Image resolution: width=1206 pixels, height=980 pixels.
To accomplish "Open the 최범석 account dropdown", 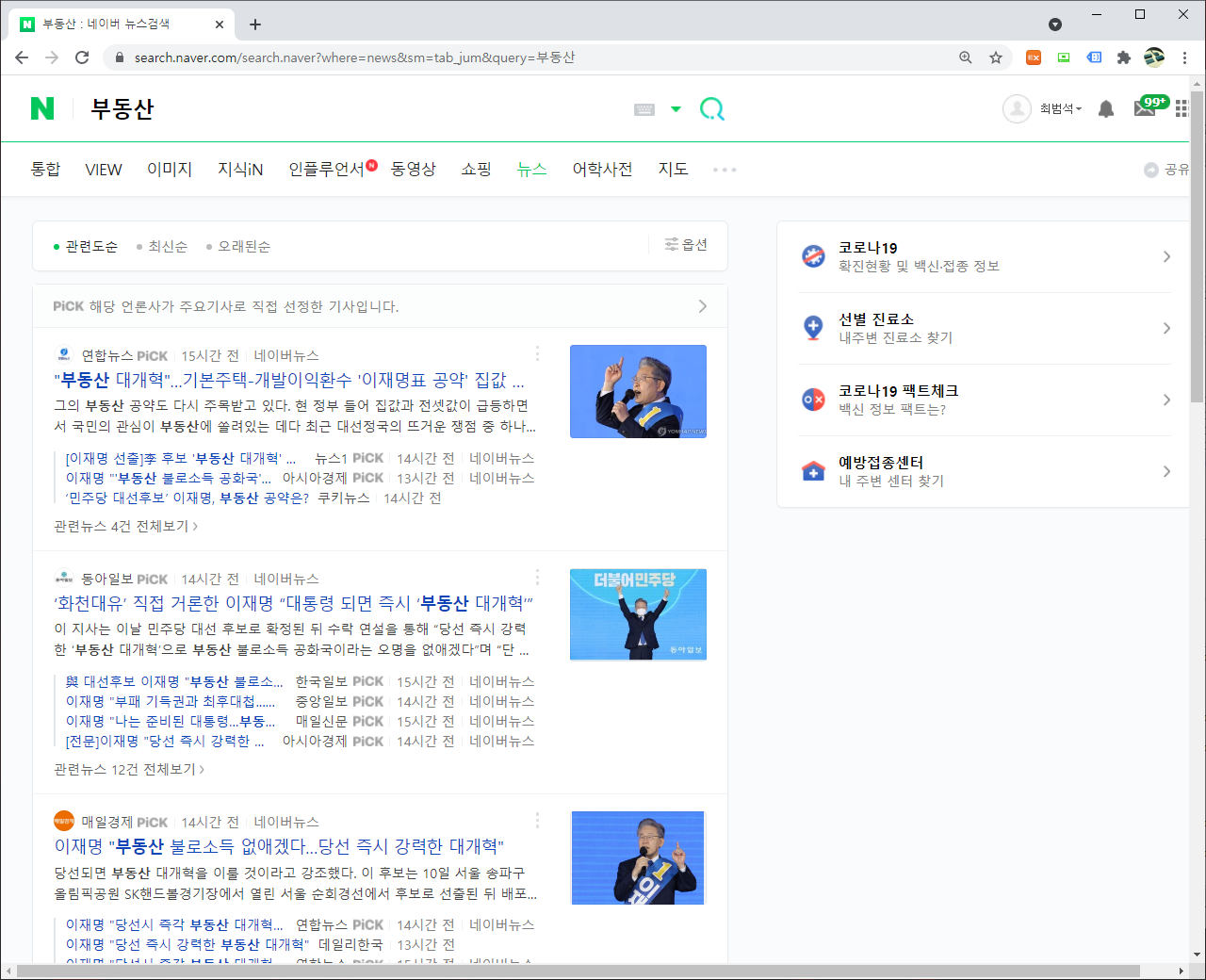I will (x=1061, y=109).
